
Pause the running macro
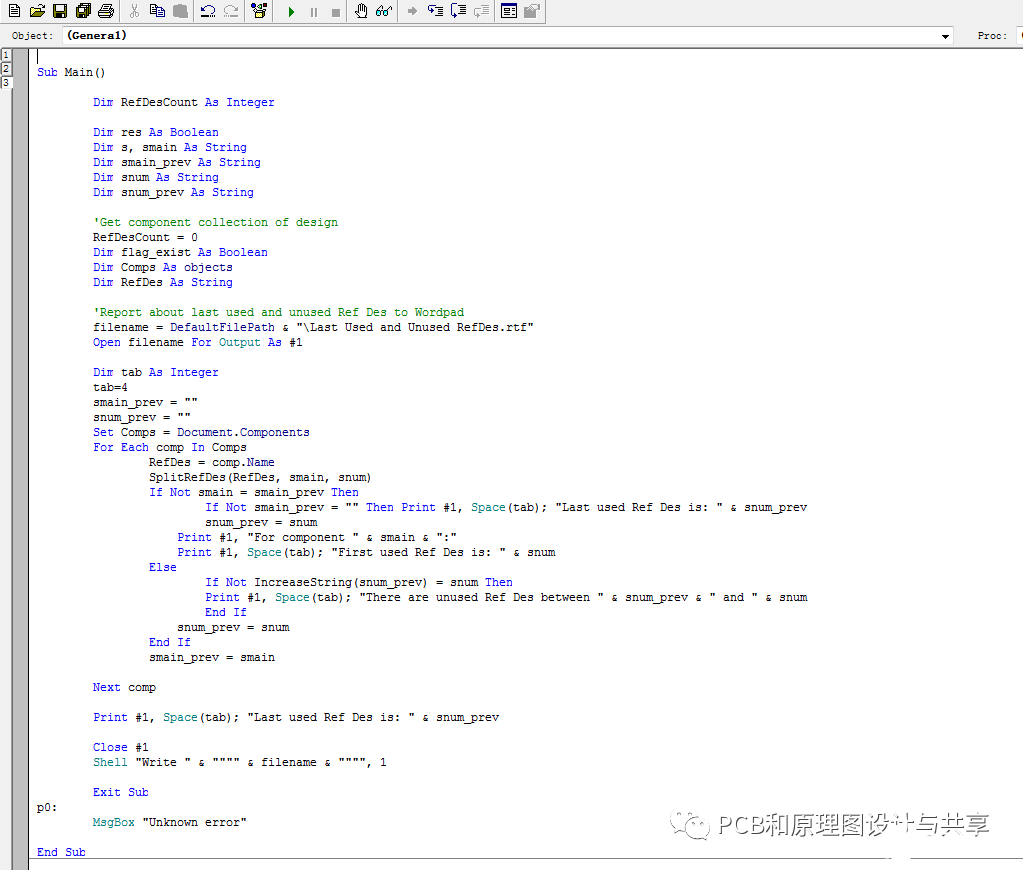[313, 12]
